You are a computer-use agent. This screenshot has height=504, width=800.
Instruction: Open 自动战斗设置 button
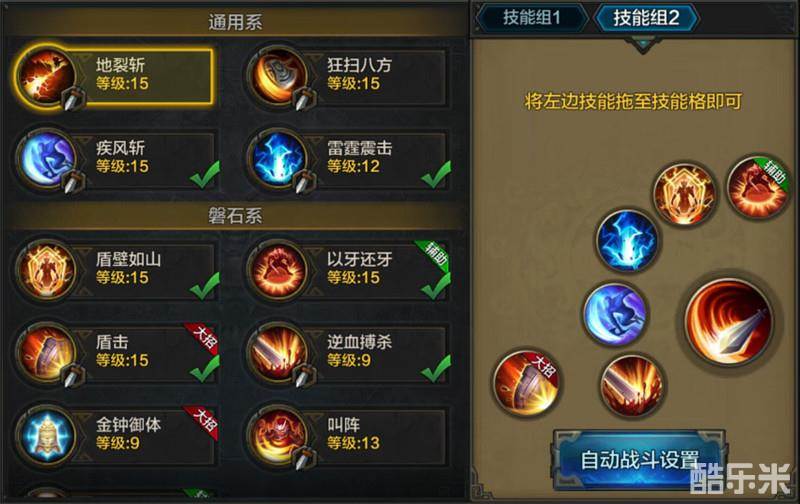640,460
